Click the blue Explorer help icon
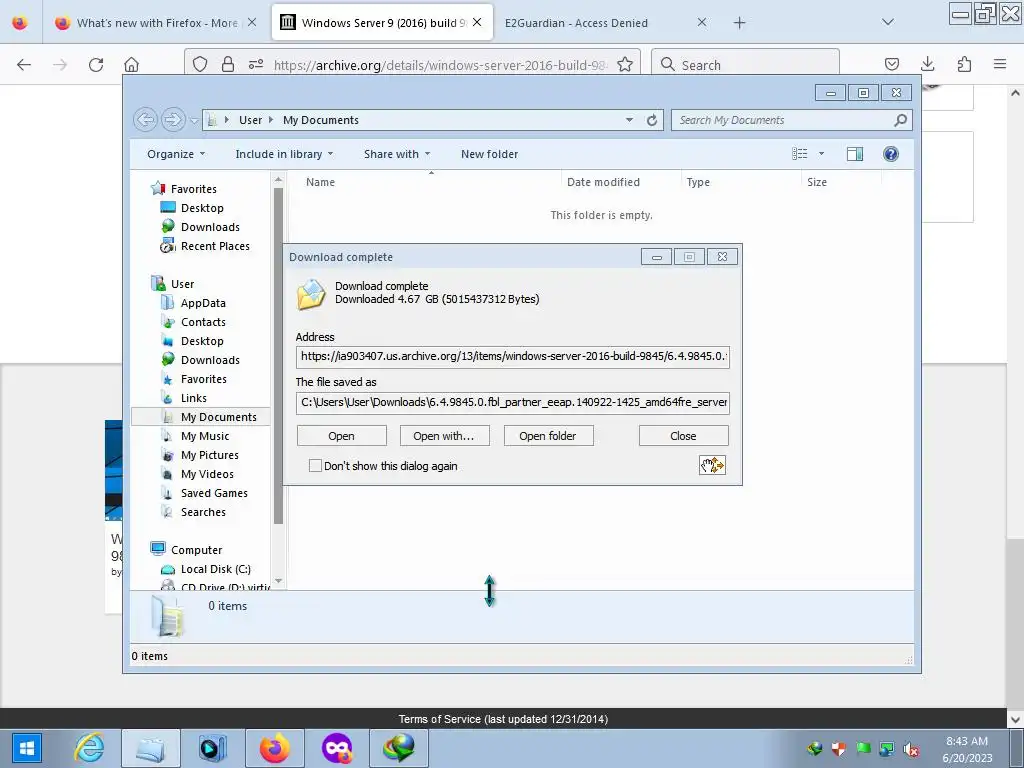The width and height of the screenshot is (1024, 768). [890, 153]
